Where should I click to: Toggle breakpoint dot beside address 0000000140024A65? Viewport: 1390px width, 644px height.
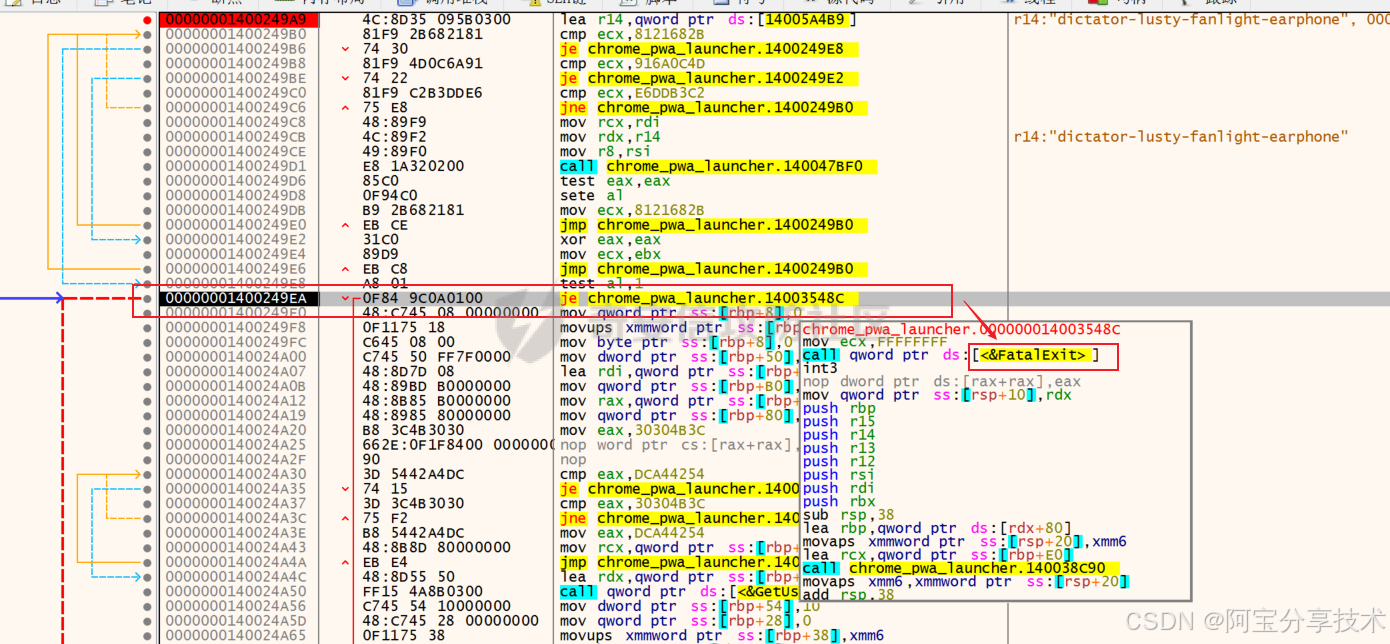click(x=148, y=635)
